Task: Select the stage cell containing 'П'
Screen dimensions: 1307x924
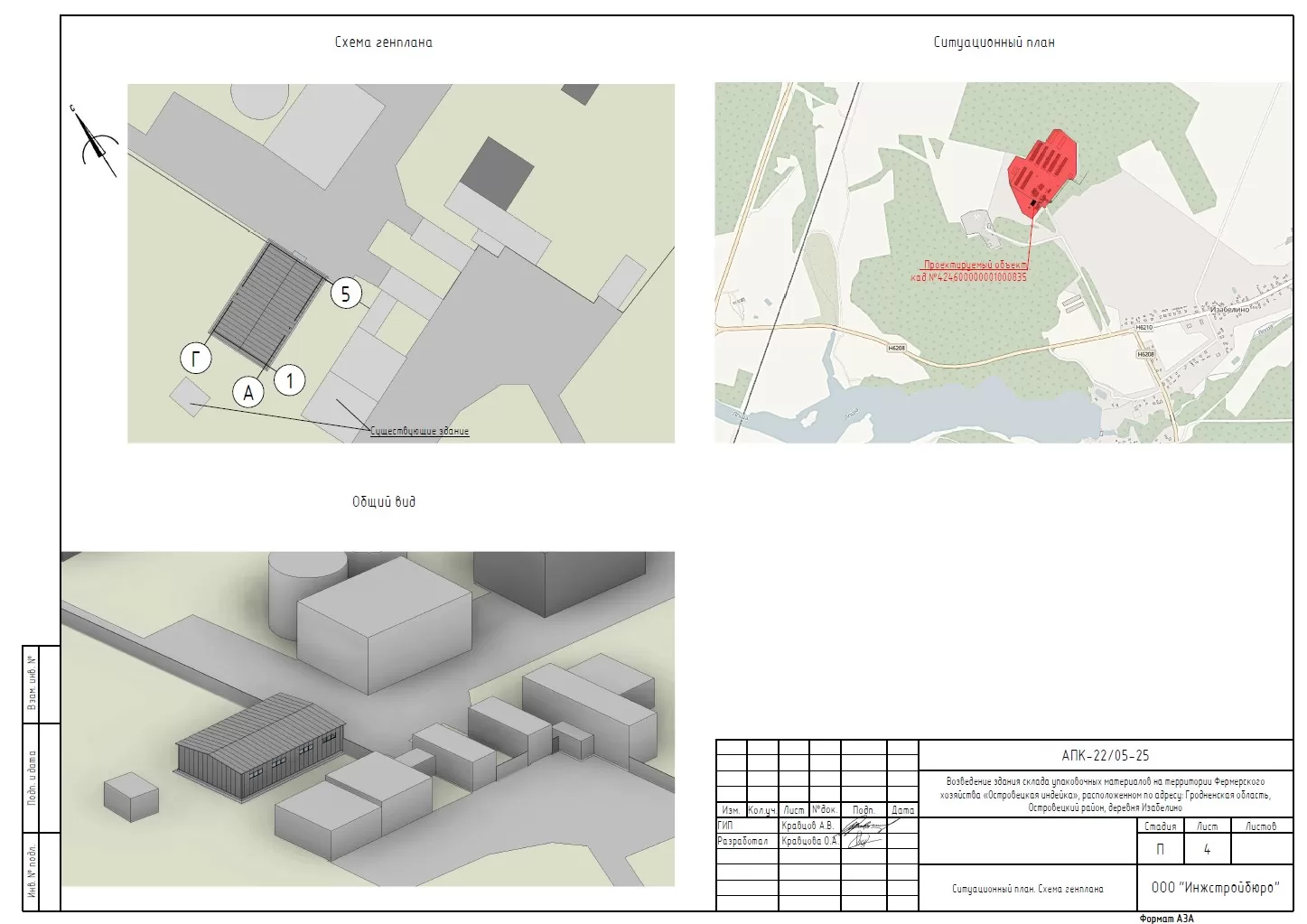Action: point(1160,850)
